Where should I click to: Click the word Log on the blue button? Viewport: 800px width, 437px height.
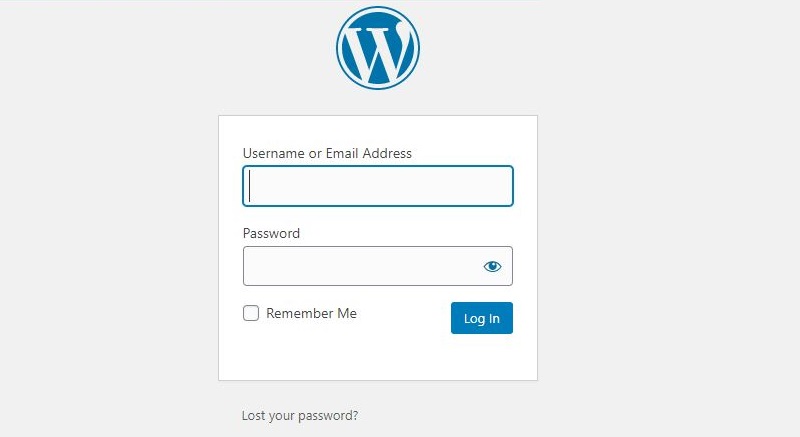tap(474, 319)
